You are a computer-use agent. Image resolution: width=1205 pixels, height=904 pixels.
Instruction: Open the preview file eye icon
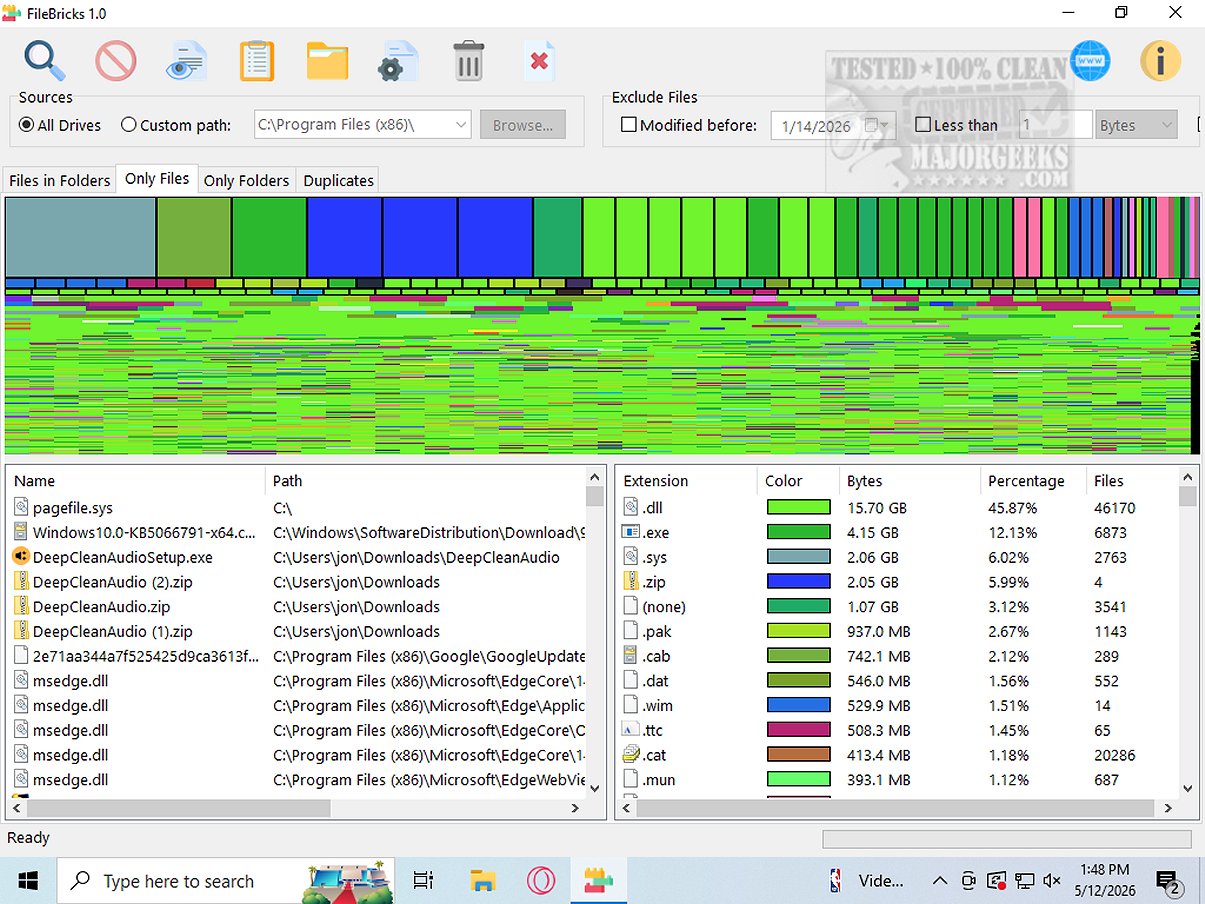coord(186,61)
